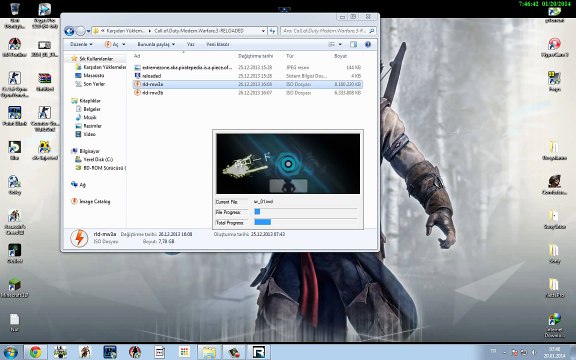Change view with the views icon
The image size is (576, 360).
pyautogui.click(x=332, y=44)
